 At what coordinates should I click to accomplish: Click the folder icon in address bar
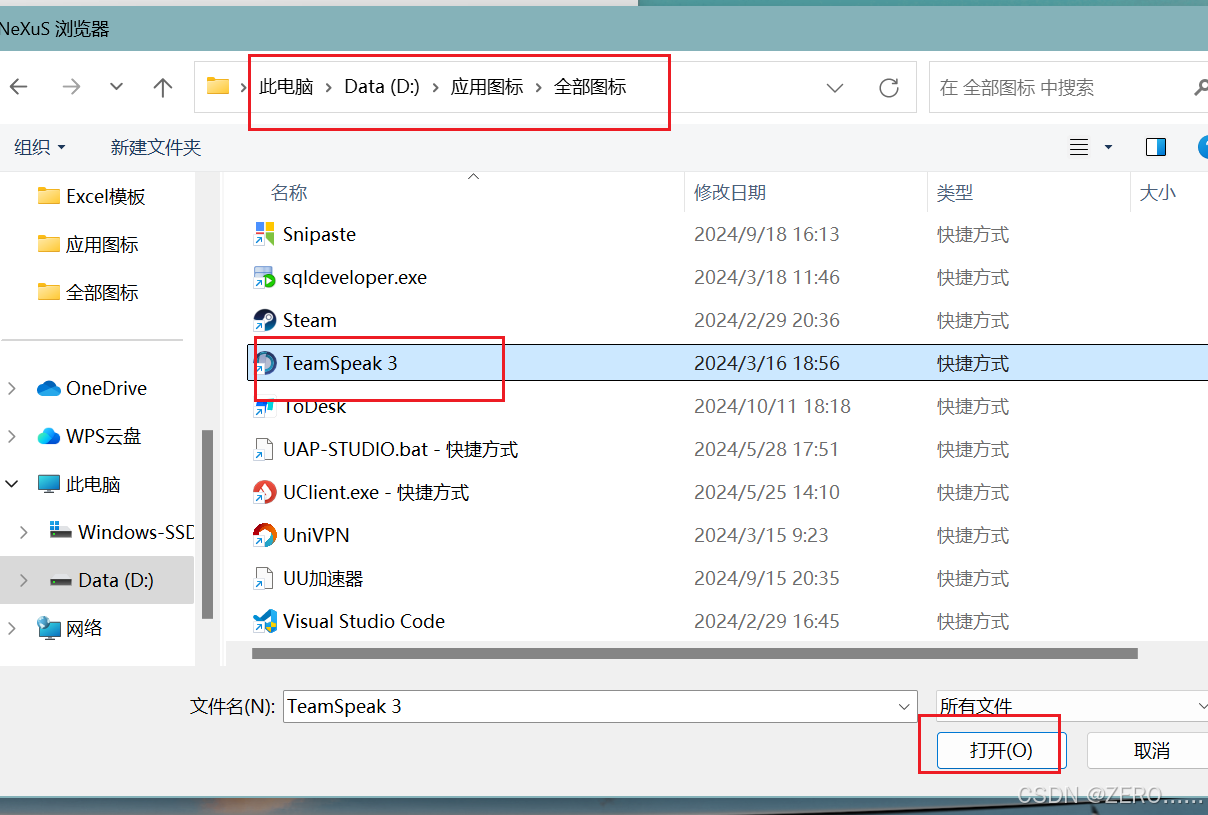[x=218, y=86]
